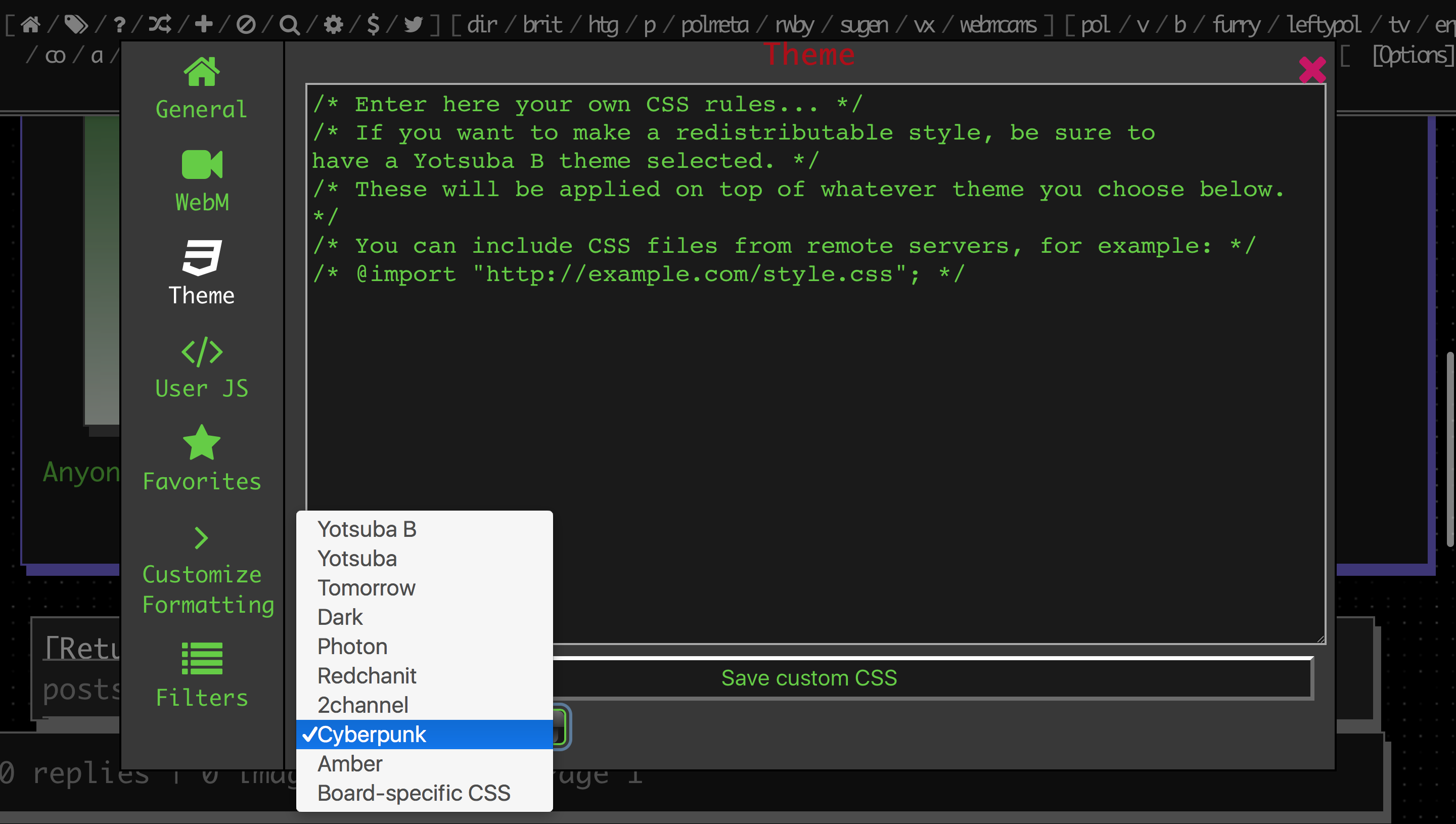Screen dimensions: 1456x824
Task: Open the brit board link
Action: tap(542, 24)
